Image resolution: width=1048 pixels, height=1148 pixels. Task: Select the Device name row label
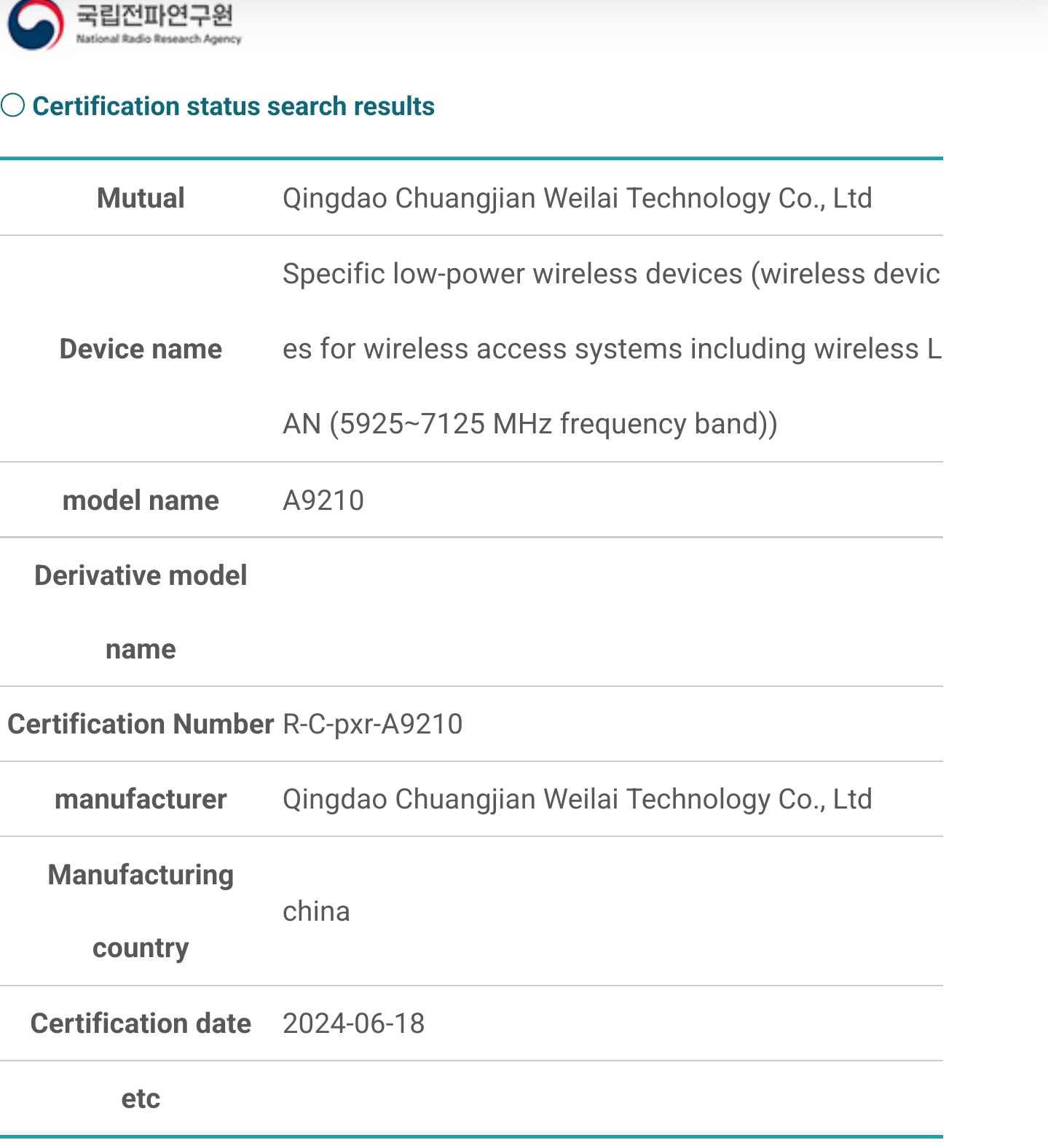point(141,349)
